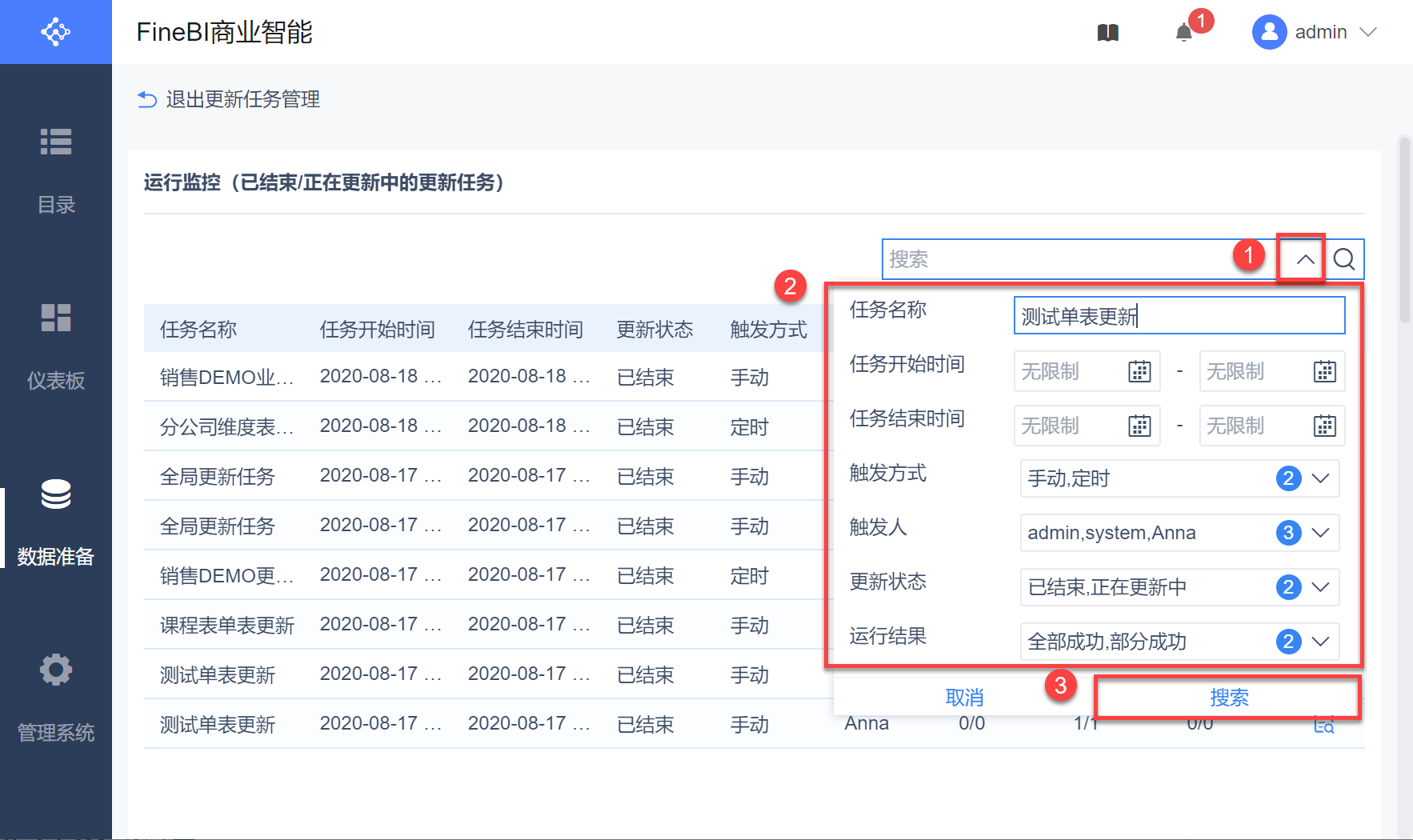Click the 任务名称 column header
The image size is (1413, 840).
click(198, 330)
